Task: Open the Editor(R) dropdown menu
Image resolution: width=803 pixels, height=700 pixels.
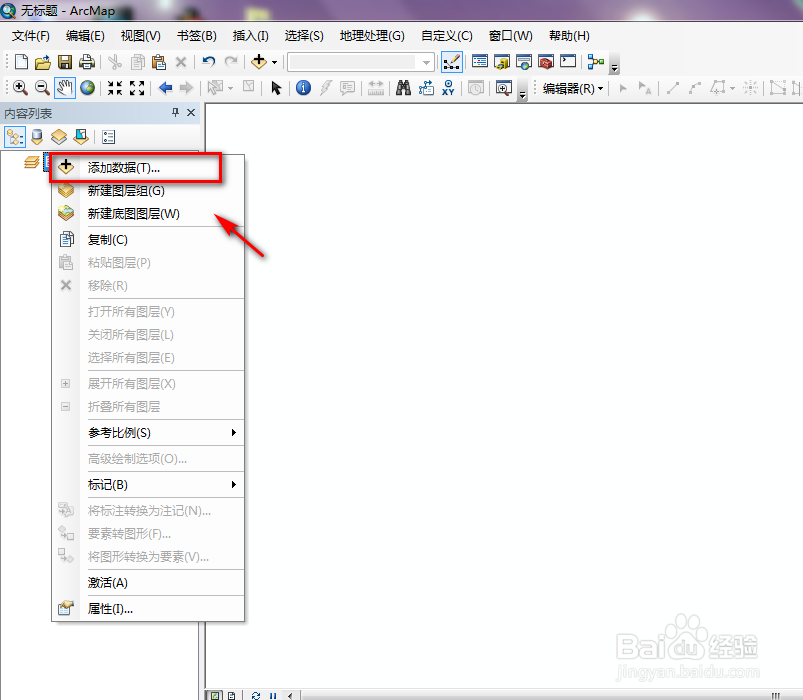Action: [x=573, y=89]
